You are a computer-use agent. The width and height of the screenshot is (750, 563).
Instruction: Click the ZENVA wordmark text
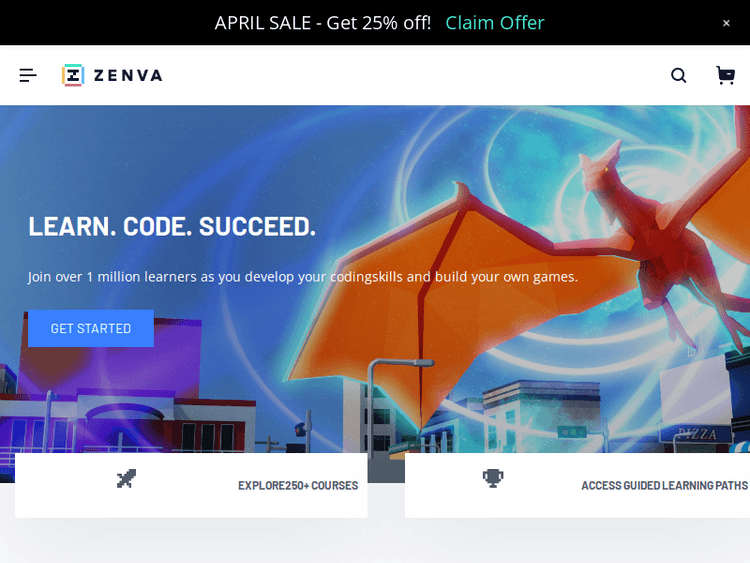pyautogui.click(x=128, y=75)
